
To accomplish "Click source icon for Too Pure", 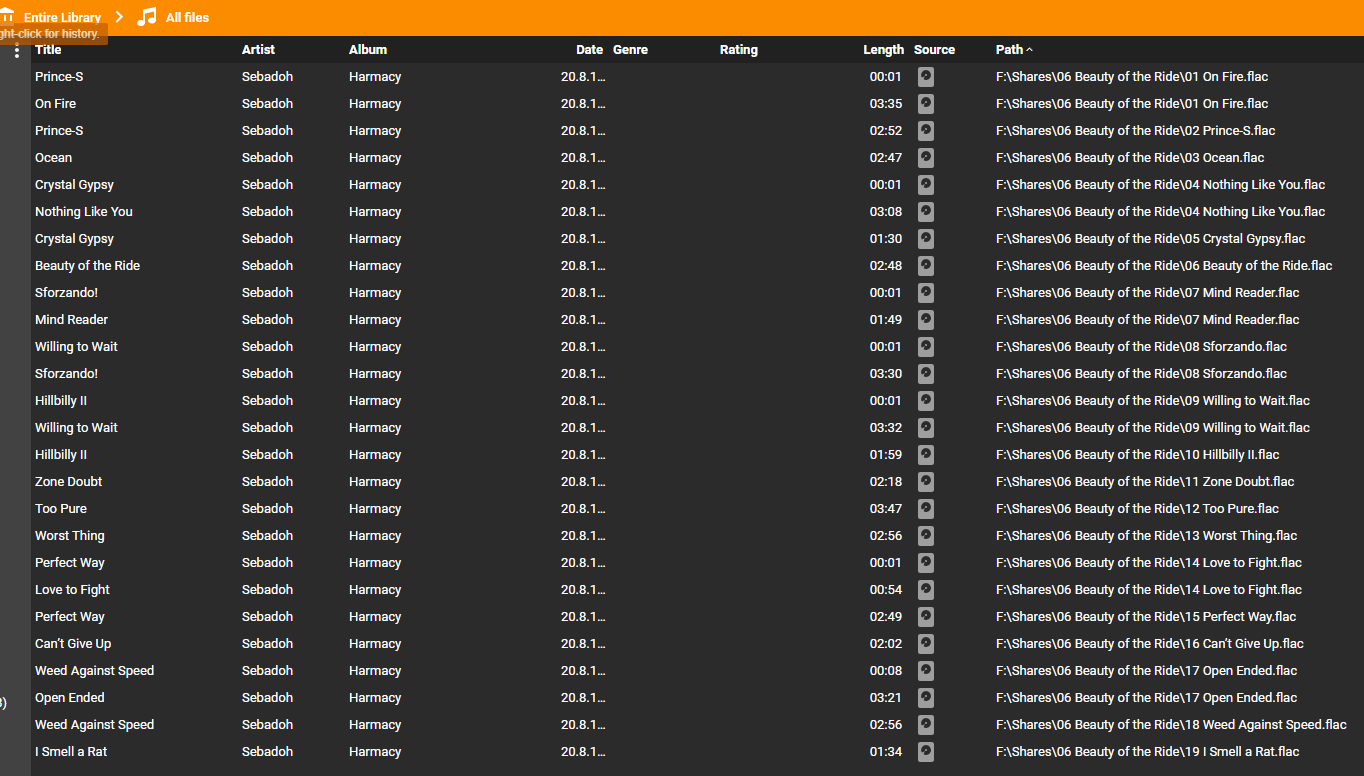I will [926, 508].
